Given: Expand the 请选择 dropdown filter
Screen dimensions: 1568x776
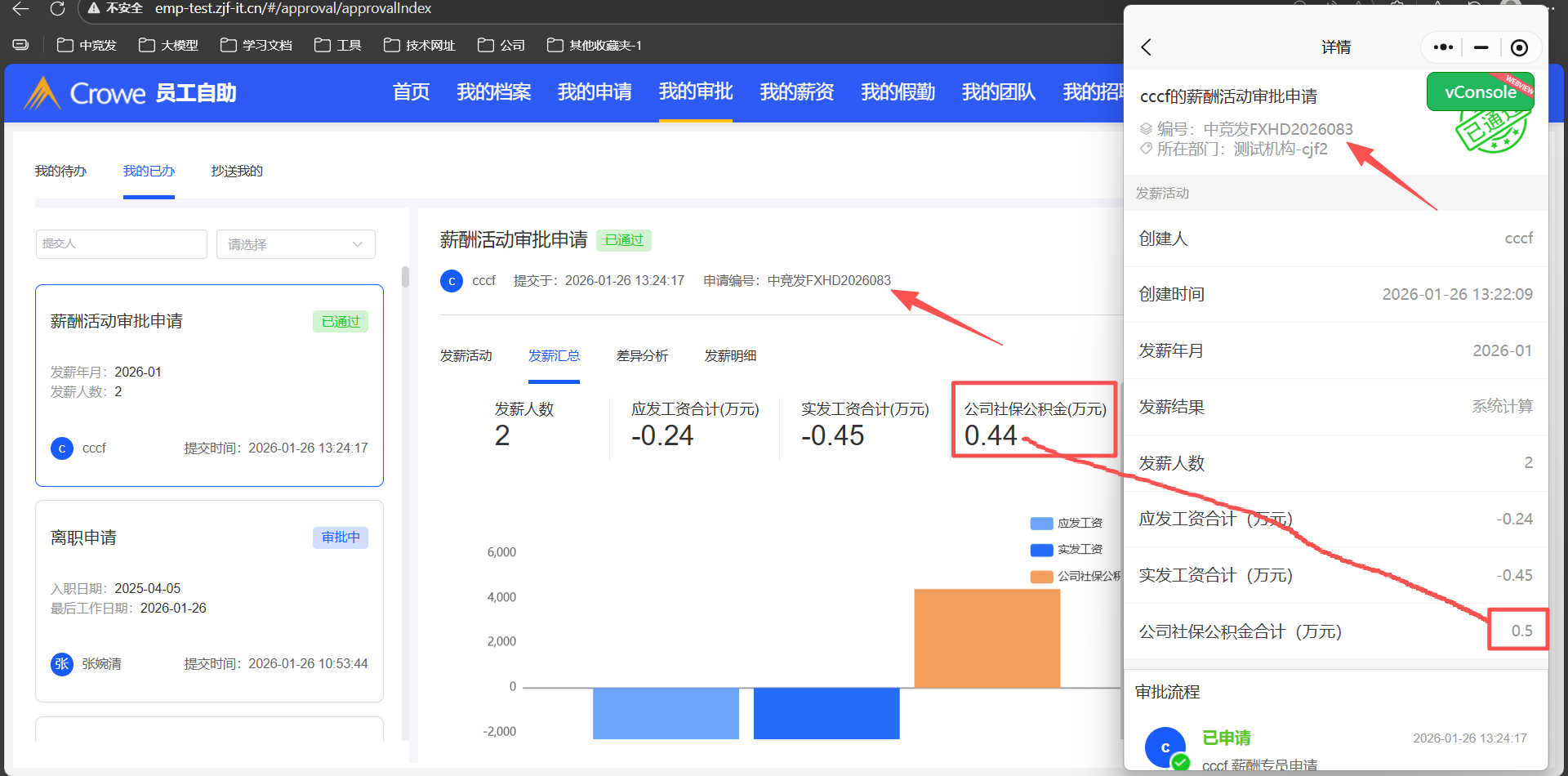Looking at the screenshot, I should [x=295, y=244].
